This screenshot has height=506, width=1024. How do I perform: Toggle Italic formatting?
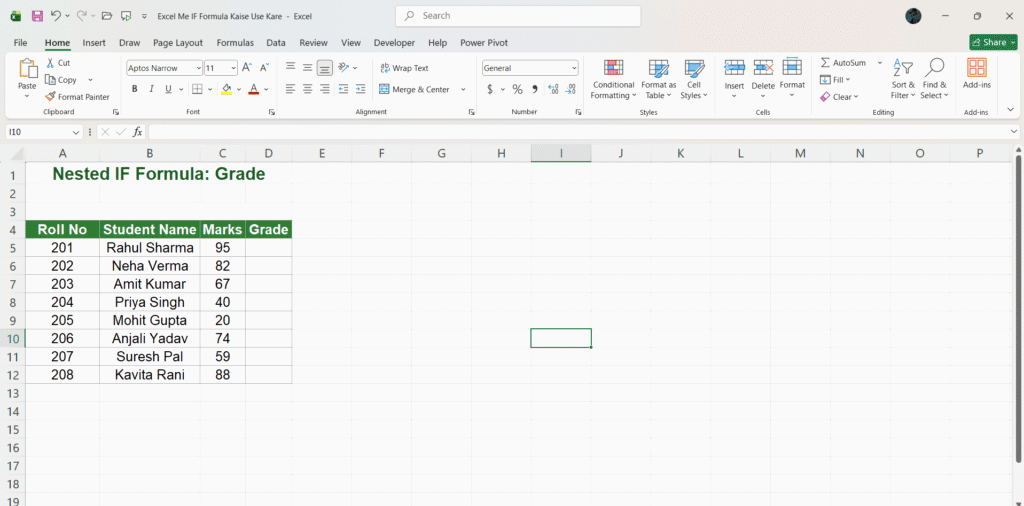point(152,89)
